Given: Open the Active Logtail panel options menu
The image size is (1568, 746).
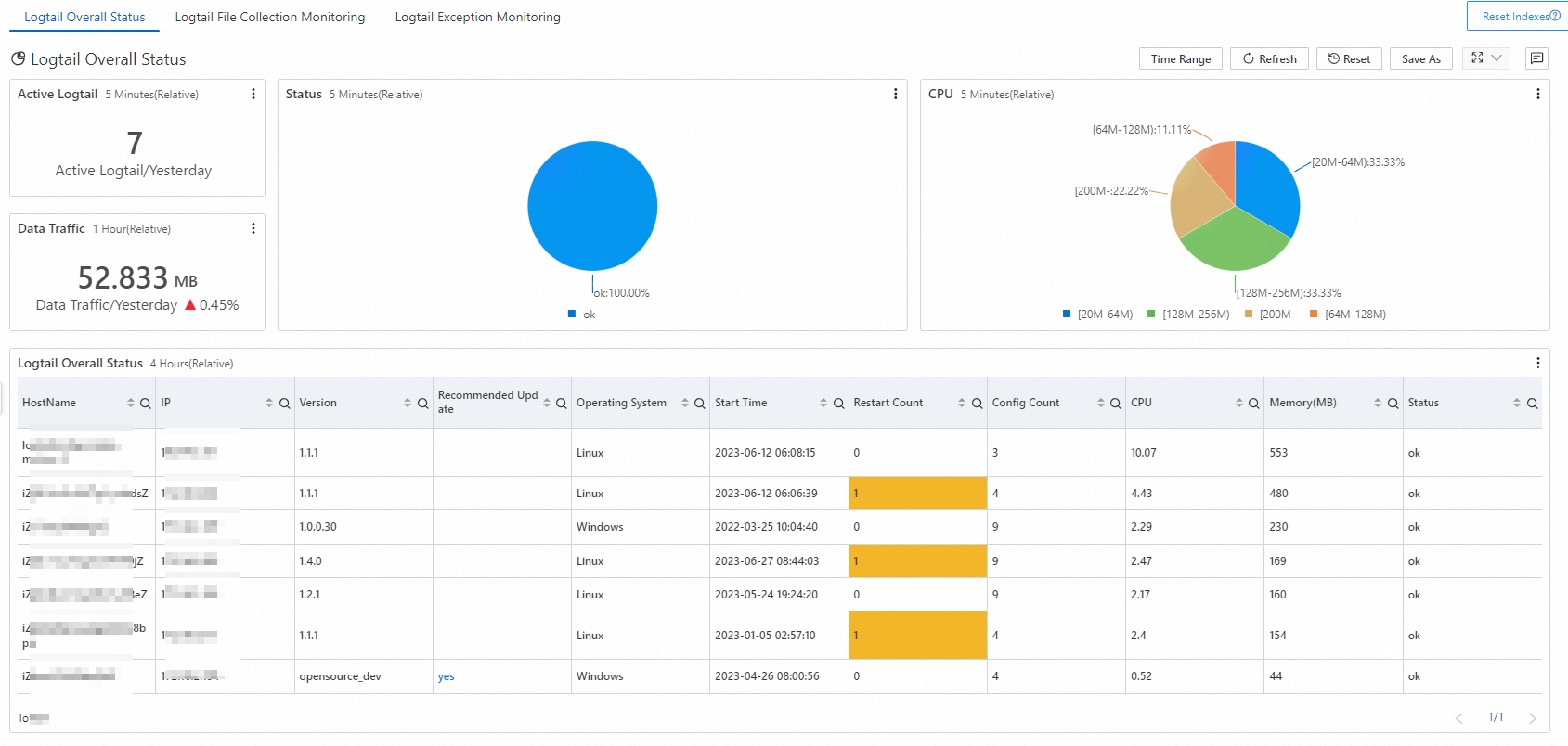Looking at the screenshot, I should click(253, 94).
